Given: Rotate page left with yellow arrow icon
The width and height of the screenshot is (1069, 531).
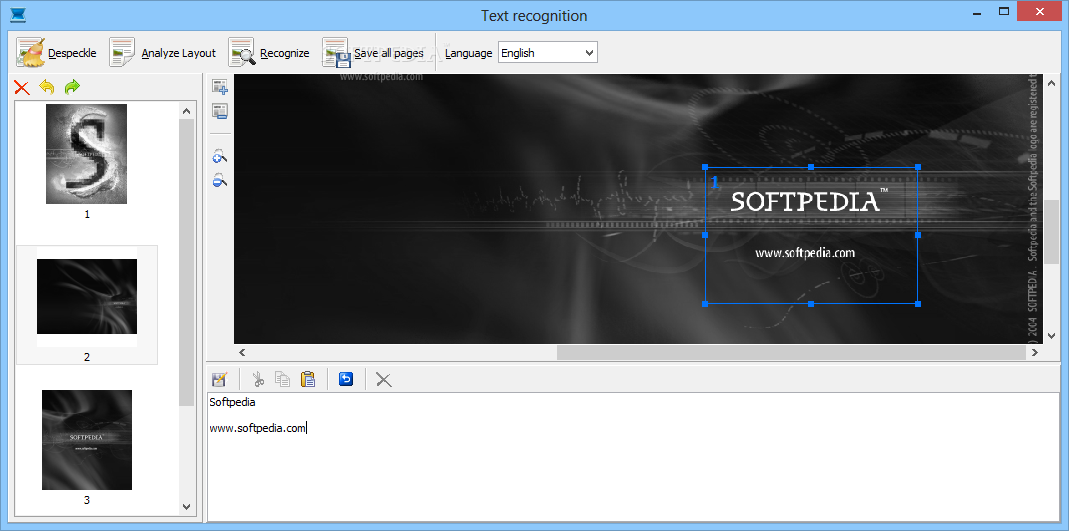Looking at the screenshot, I should point(46,87).
